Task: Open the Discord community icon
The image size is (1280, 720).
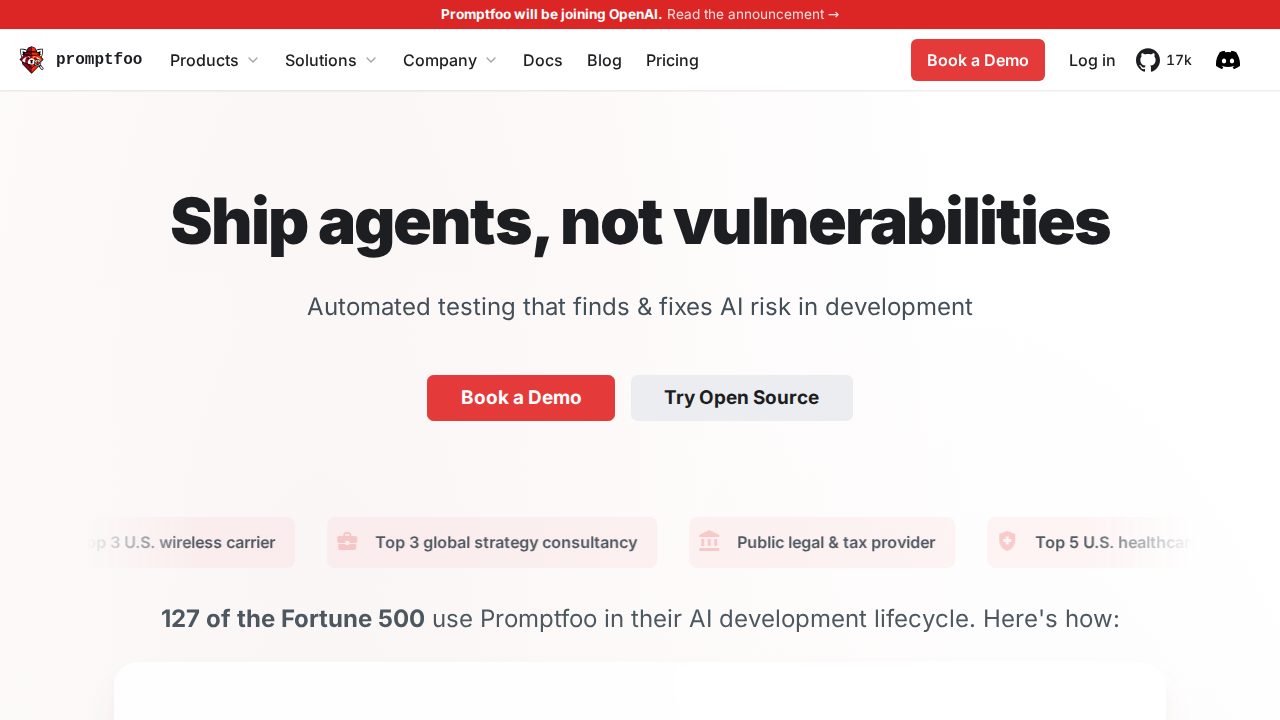Action: click(1228, 60)
